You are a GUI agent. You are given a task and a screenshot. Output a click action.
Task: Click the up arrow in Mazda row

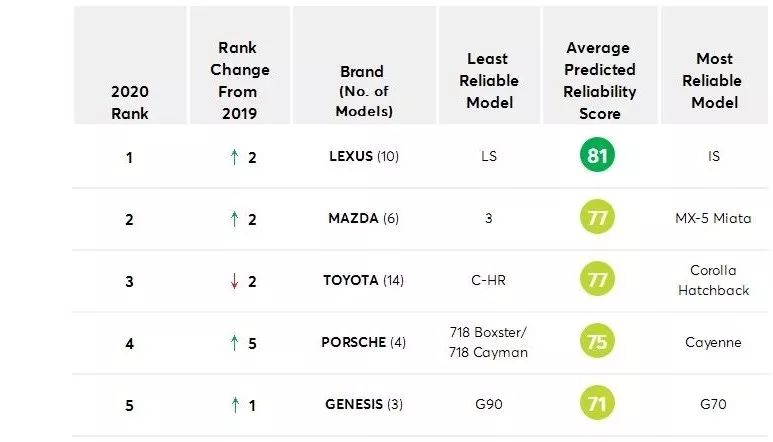point(234,219)
